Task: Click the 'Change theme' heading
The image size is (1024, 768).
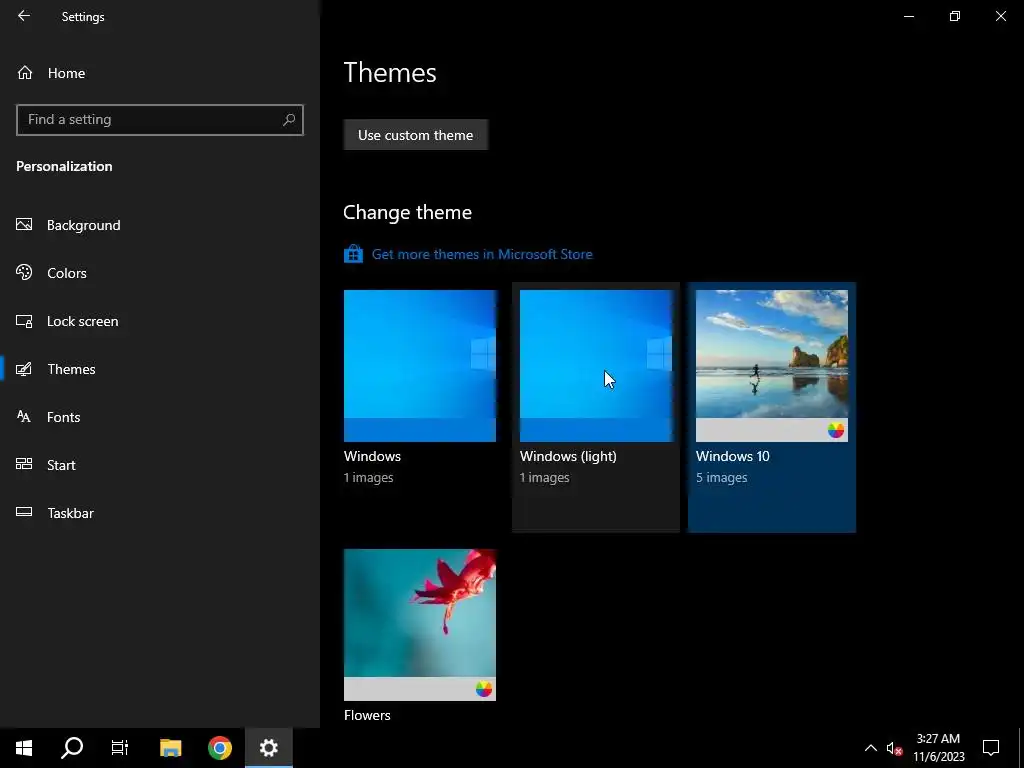Action: point(408,212)
